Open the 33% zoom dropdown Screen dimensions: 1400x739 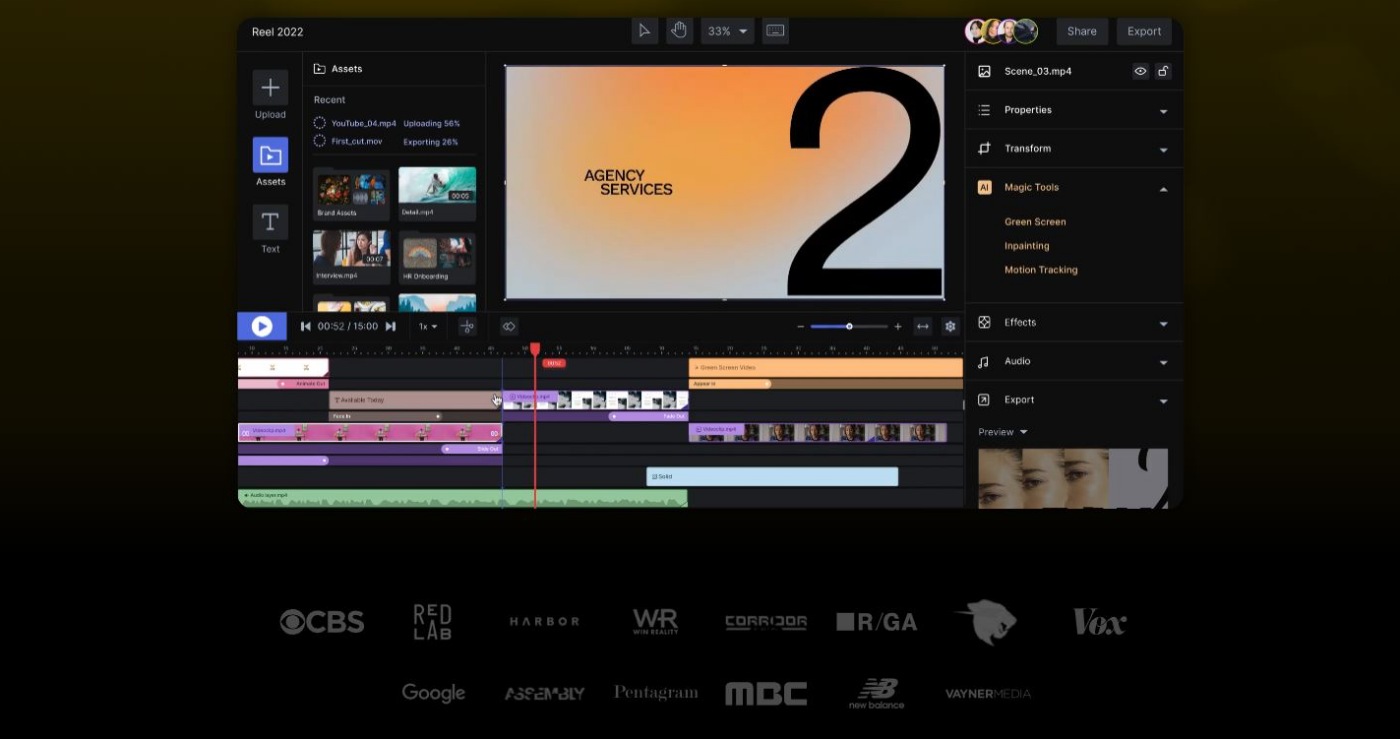727,31
